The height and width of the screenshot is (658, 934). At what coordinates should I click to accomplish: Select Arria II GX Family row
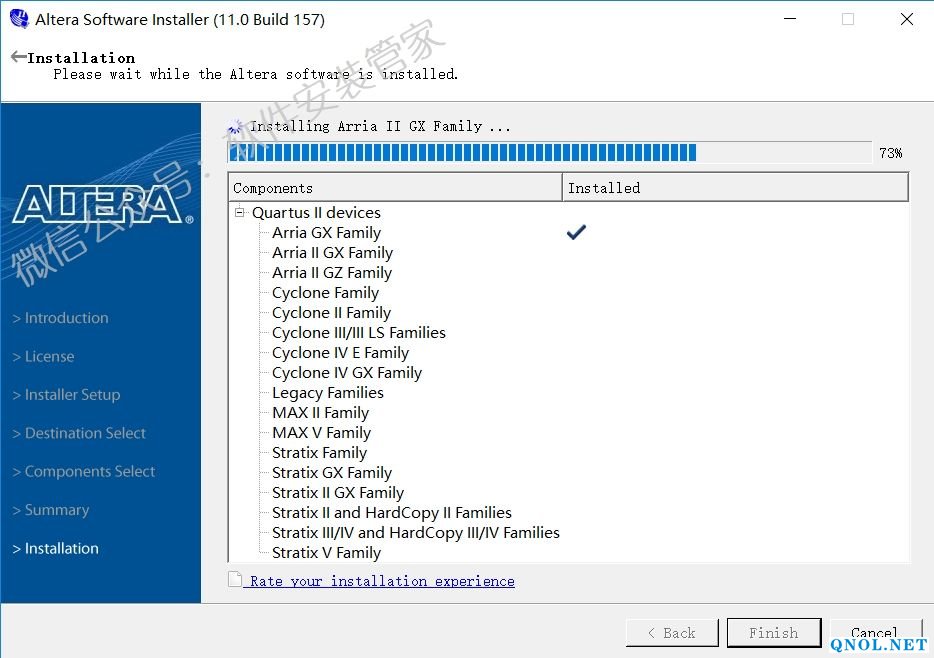click(x=332, y=252)
